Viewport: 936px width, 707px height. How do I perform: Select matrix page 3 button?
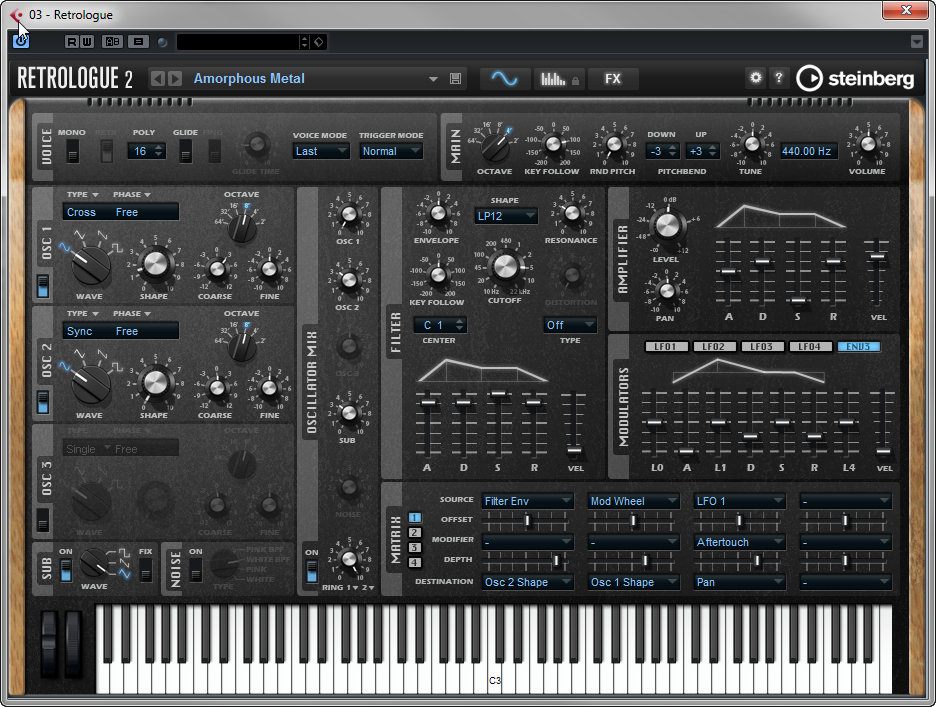[415, 548]
